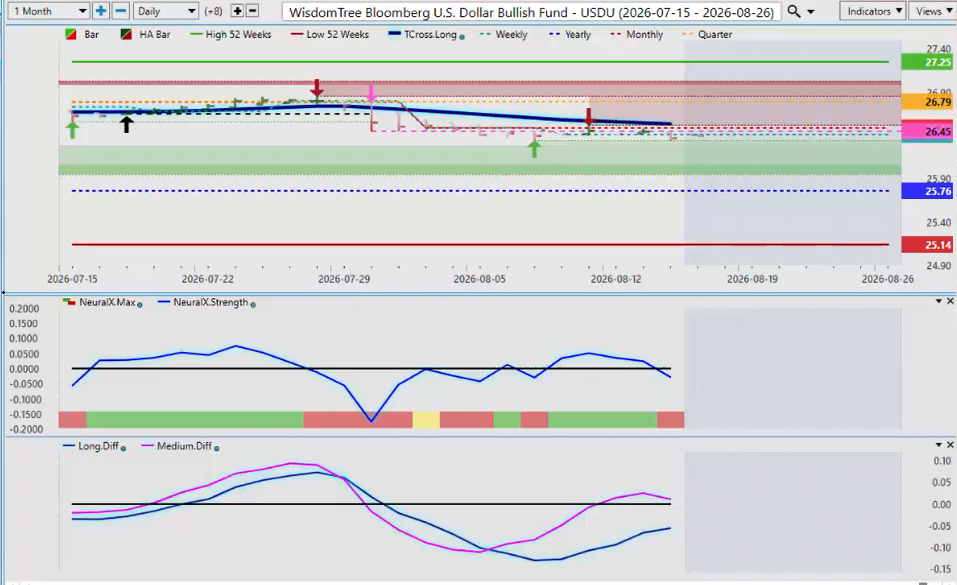Click the blue 25.76 price label
The height and width of the screenshot is (585, 957).
click(926, 191)
